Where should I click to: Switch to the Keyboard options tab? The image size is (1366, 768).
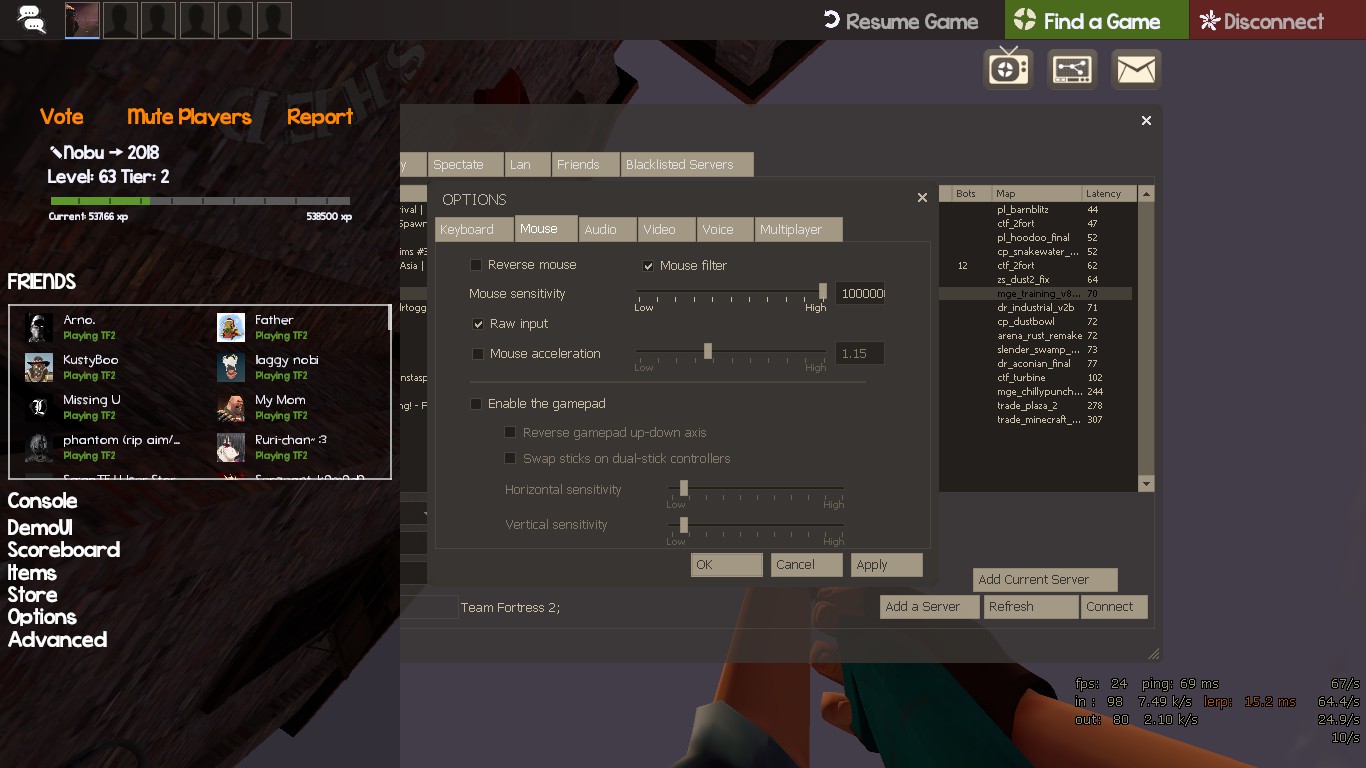[x=474, y=230]
